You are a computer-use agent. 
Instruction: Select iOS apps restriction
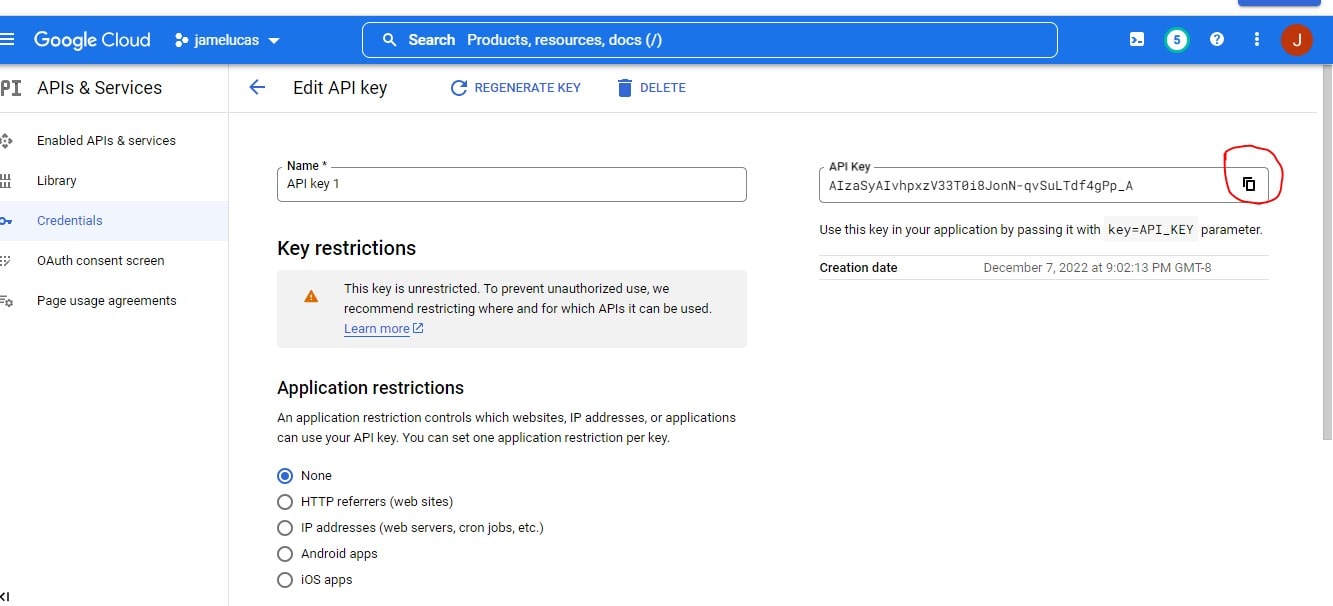[x=285, y=580]
